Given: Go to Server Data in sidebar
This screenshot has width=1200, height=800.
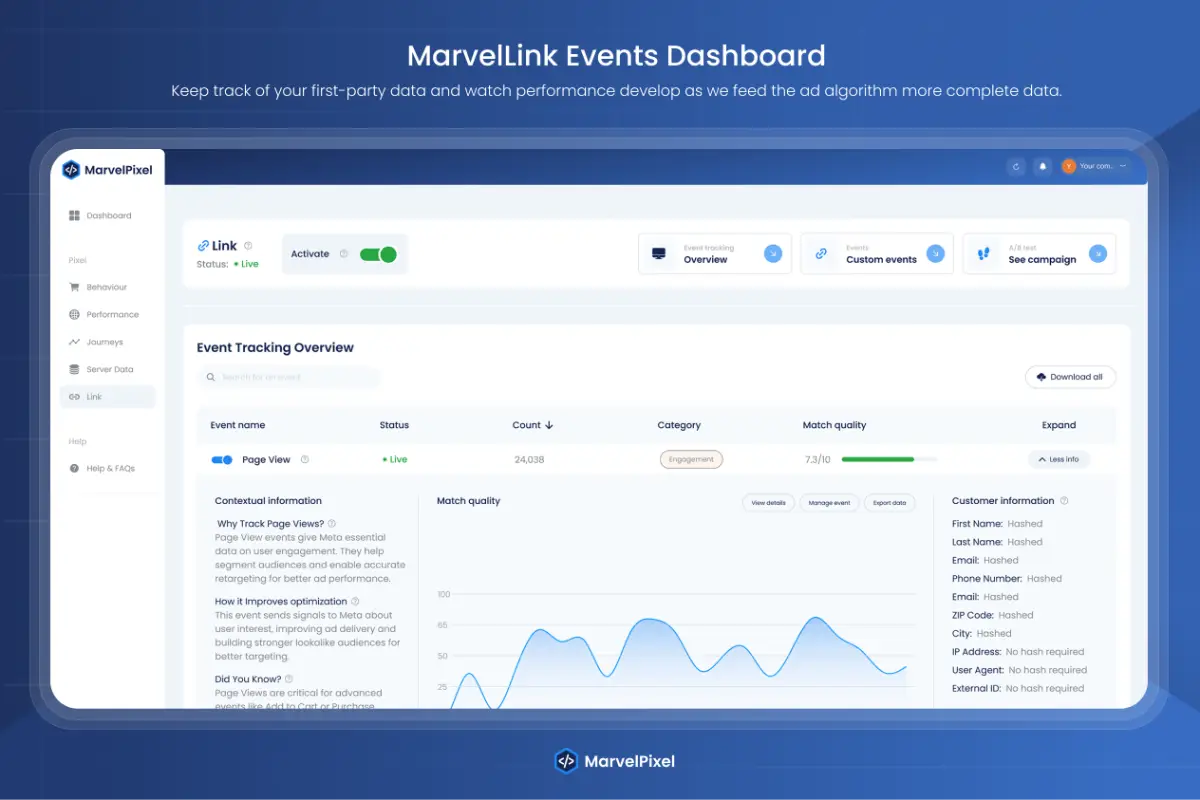Looking at the screenshot, I should [x=109, y=369].
